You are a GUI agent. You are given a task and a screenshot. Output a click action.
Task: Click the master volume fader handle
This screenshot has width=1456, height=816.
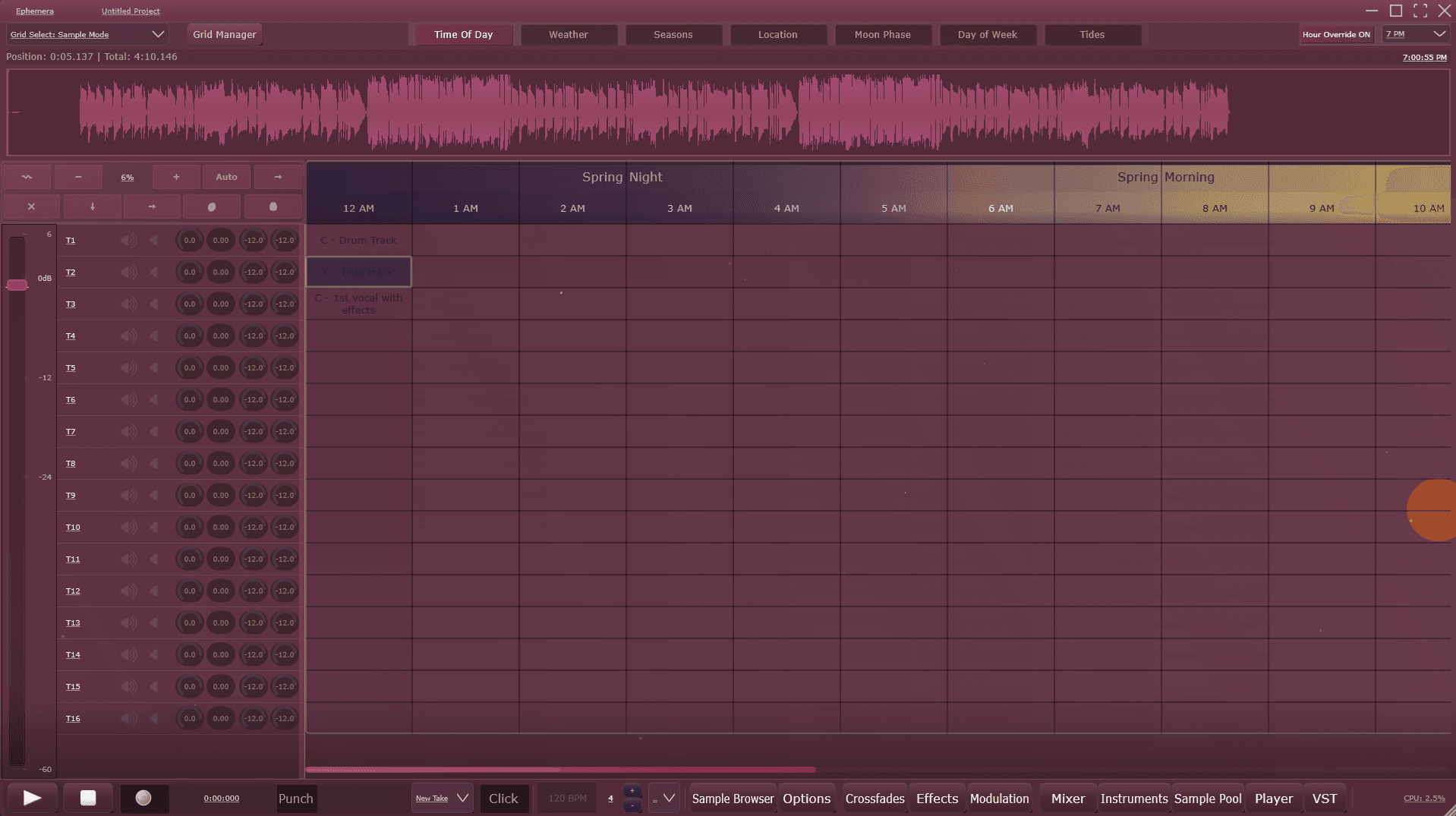tap(17, 285)
